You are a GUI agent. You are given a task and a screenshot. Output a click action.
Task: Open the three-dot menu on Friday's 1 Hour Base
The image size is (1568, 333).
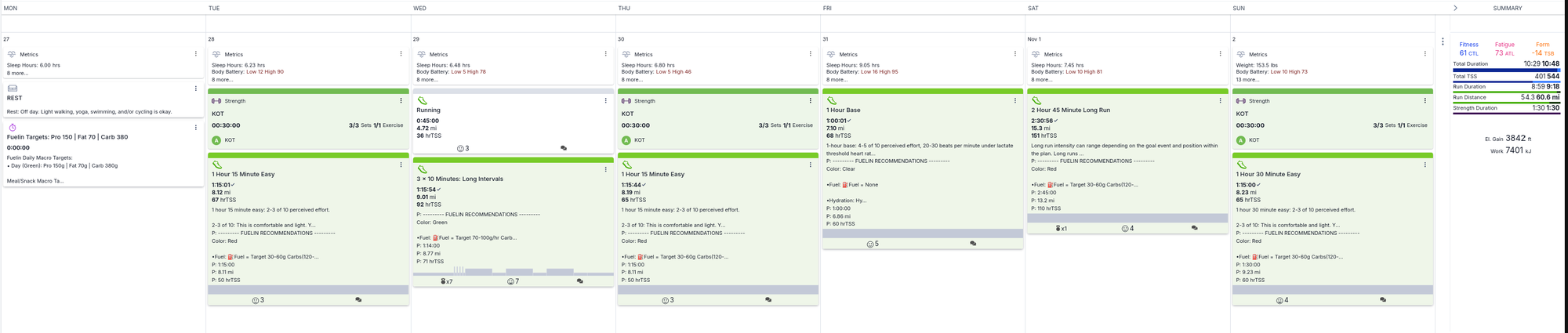pos(1015,101)
